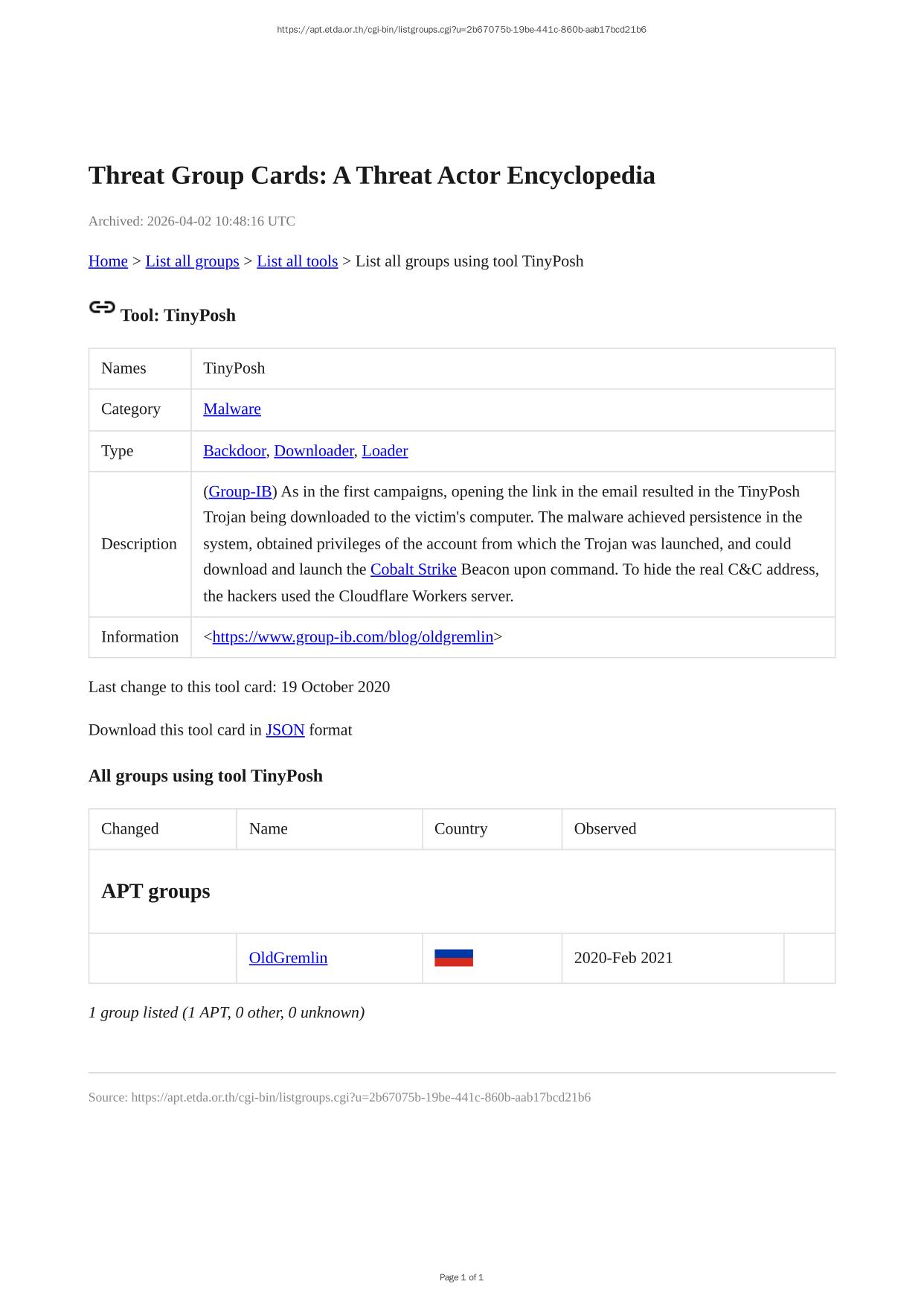Open the OldGremlin group card
Screen dimensions: 924x1307
tap(288, 958)
